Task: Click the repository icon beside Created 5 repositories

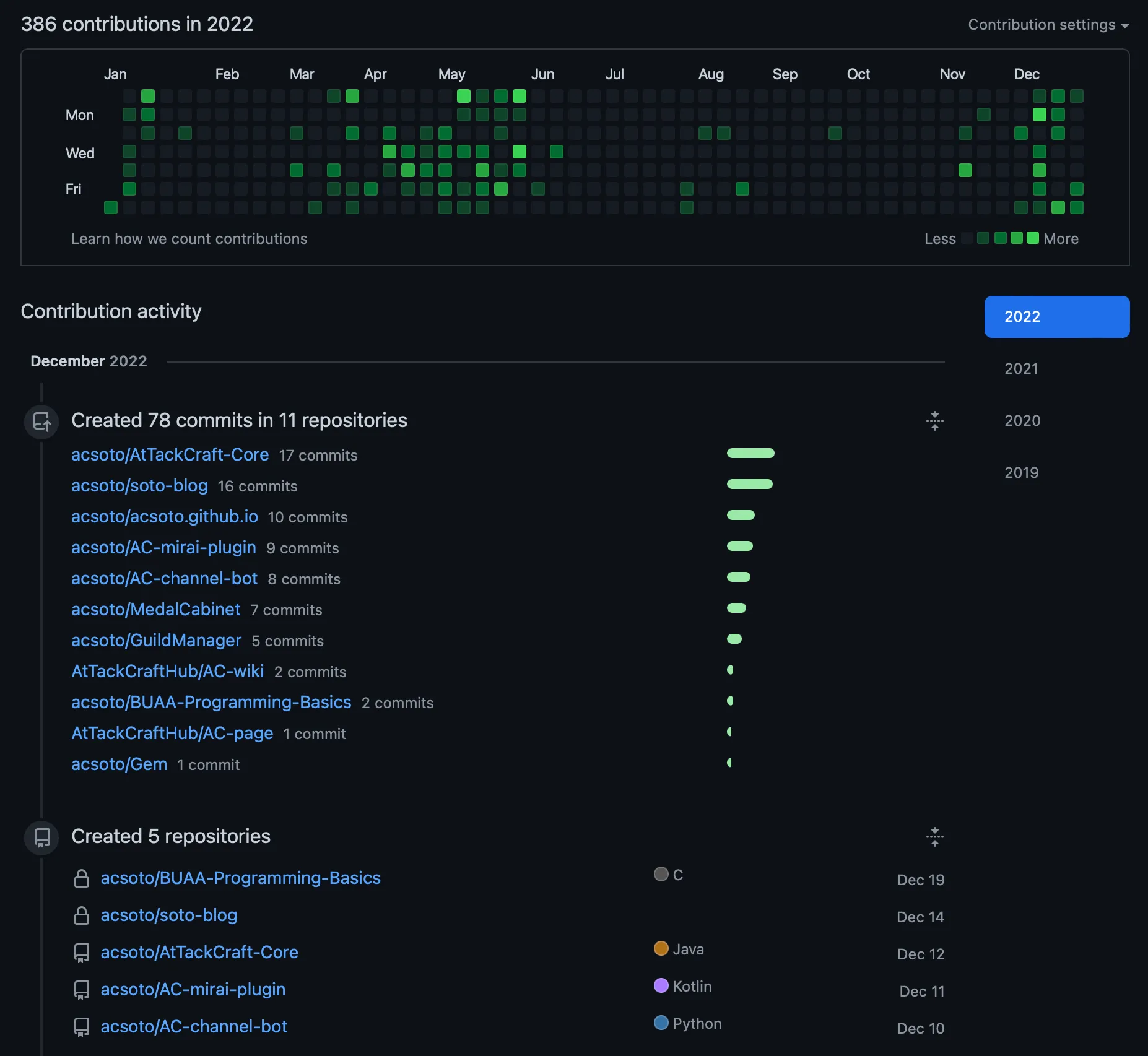Action: click(x=41, y=837)
